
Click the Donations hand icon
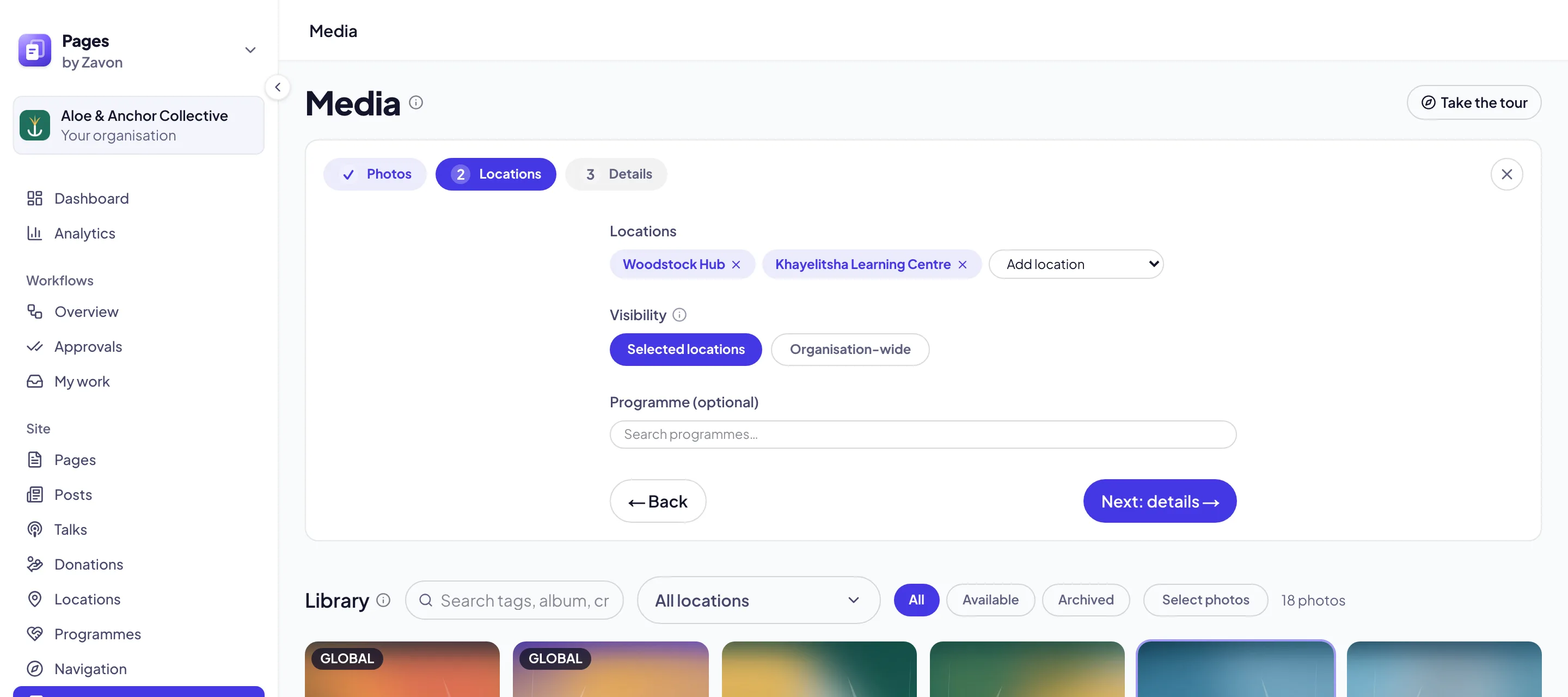[35, 564]
